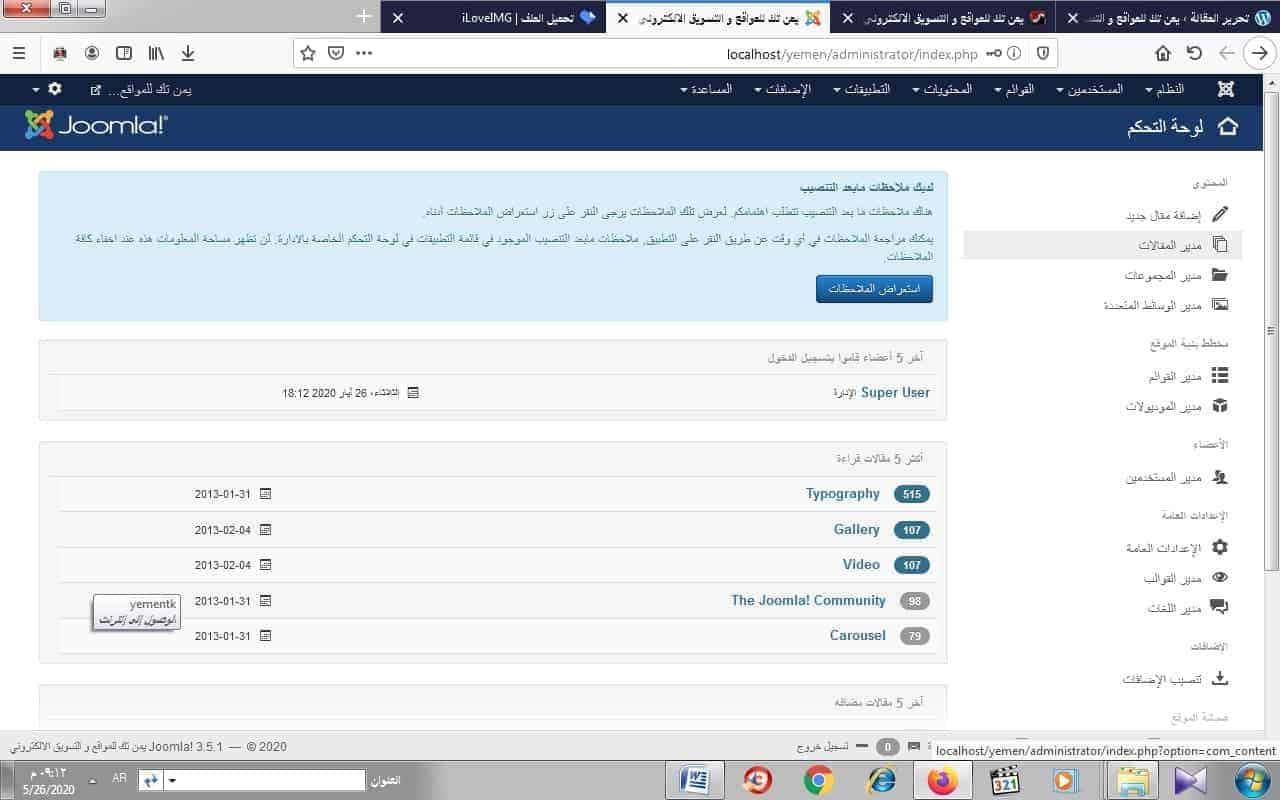
Task: Show Firefox downloads arrow
Action: pos(188,53)
